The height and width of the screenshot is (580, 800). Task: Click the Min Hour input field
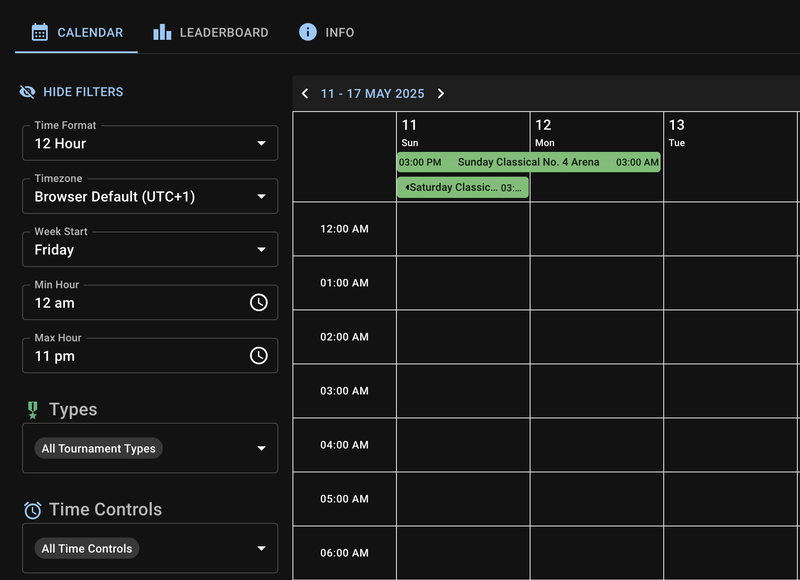150,302
